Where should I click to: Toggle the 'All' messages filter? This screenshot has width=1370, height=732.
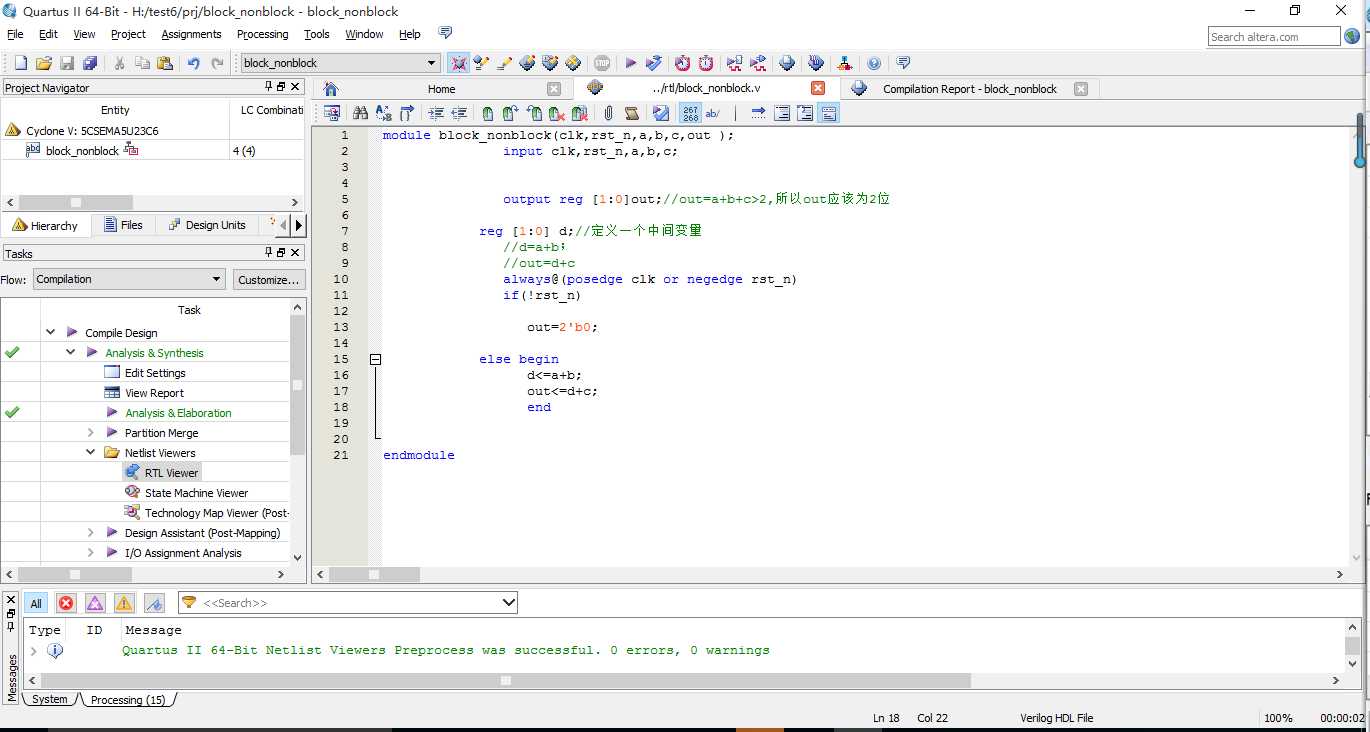tap(36, 603)
